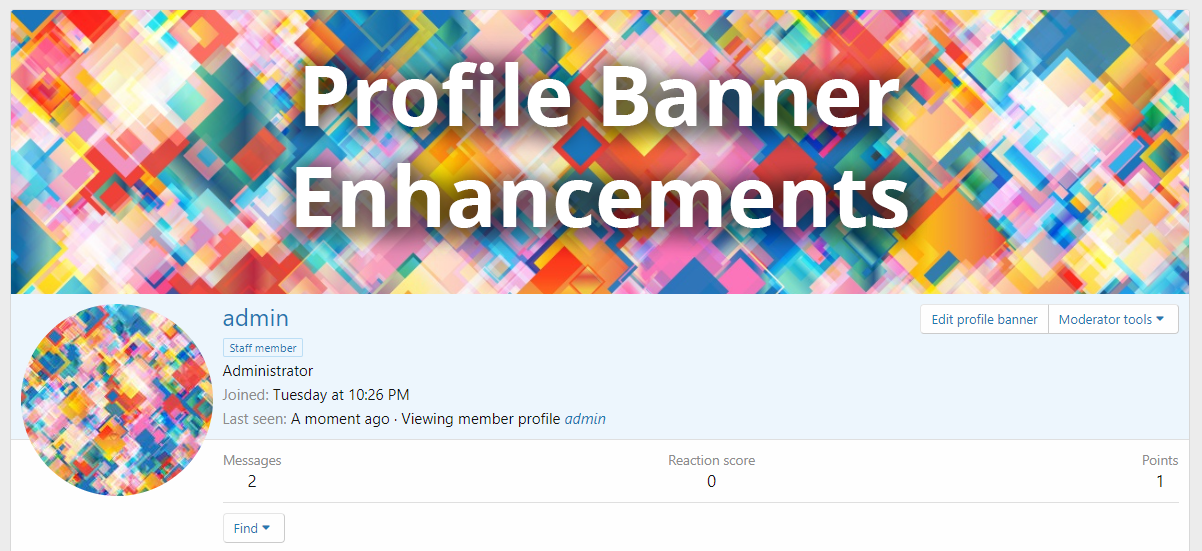Click the Points stat label
1202x551 pixels.
1160,461
